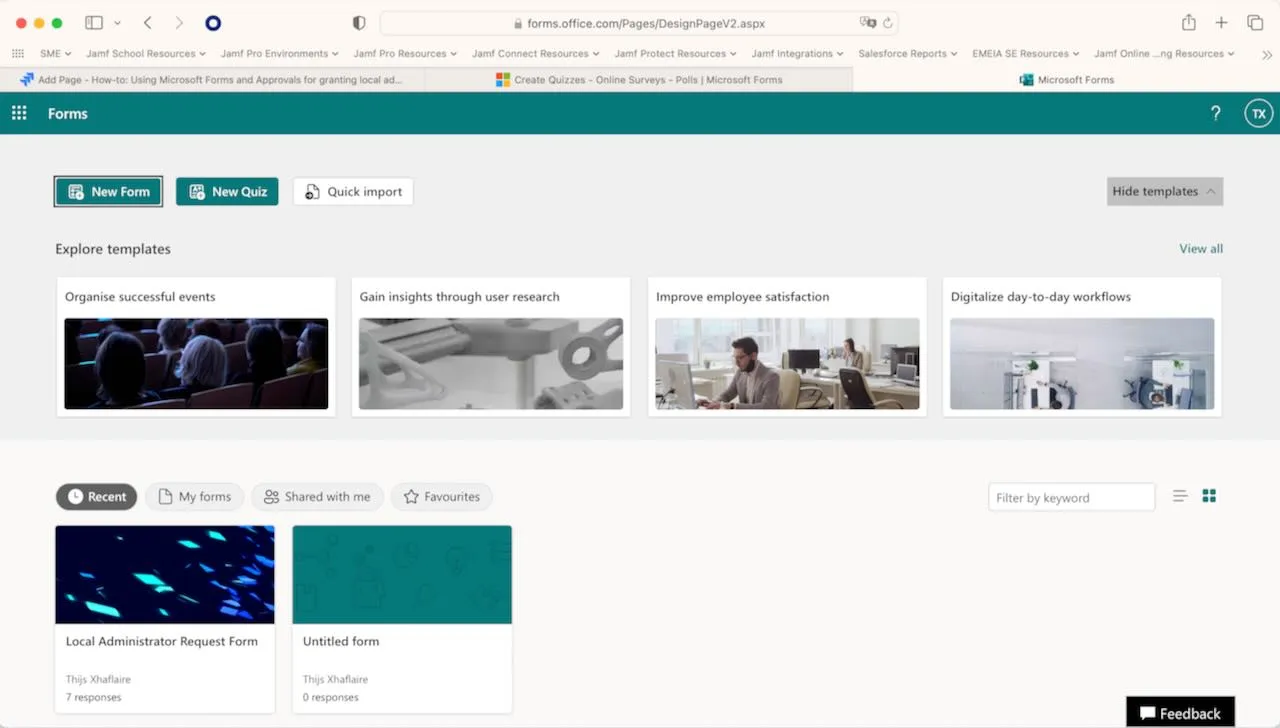Switch forms view to list layout

[1180, 495]
